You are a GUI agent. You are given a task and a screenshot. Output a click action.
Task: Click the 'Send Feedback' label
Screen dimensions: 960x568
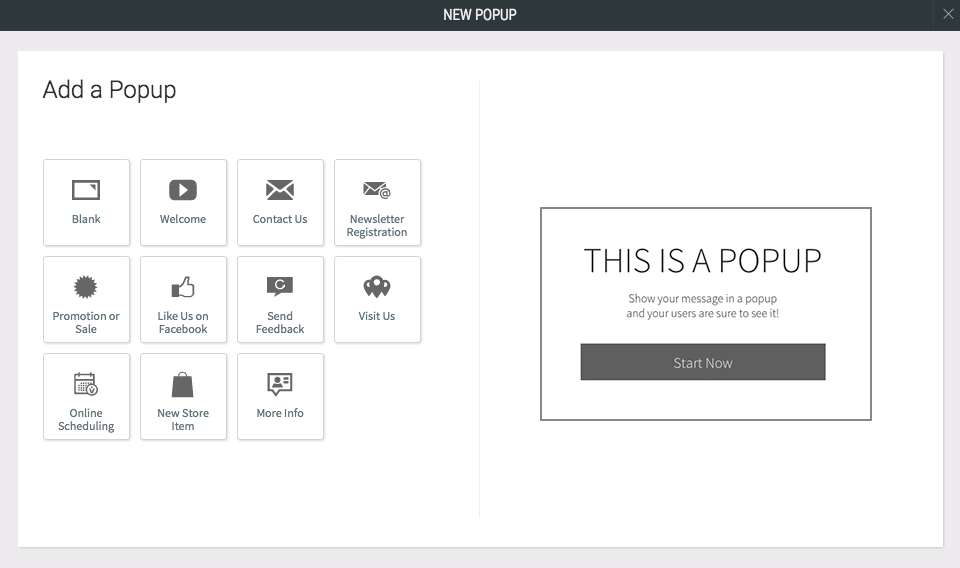pyautogui.click(x=280, y=323)
